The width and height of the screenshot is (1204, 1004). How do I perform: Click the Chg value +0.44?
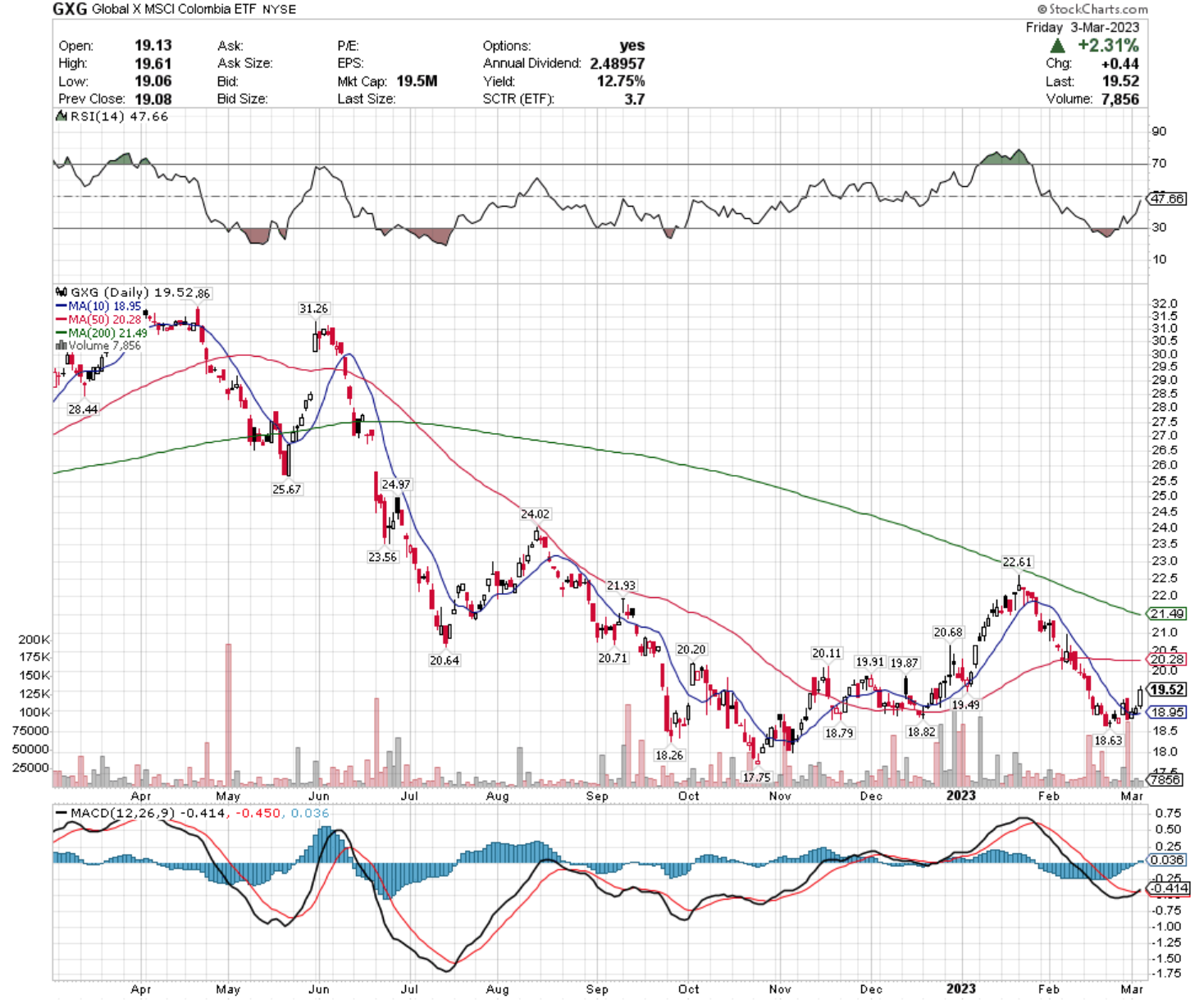point(1121,63)
